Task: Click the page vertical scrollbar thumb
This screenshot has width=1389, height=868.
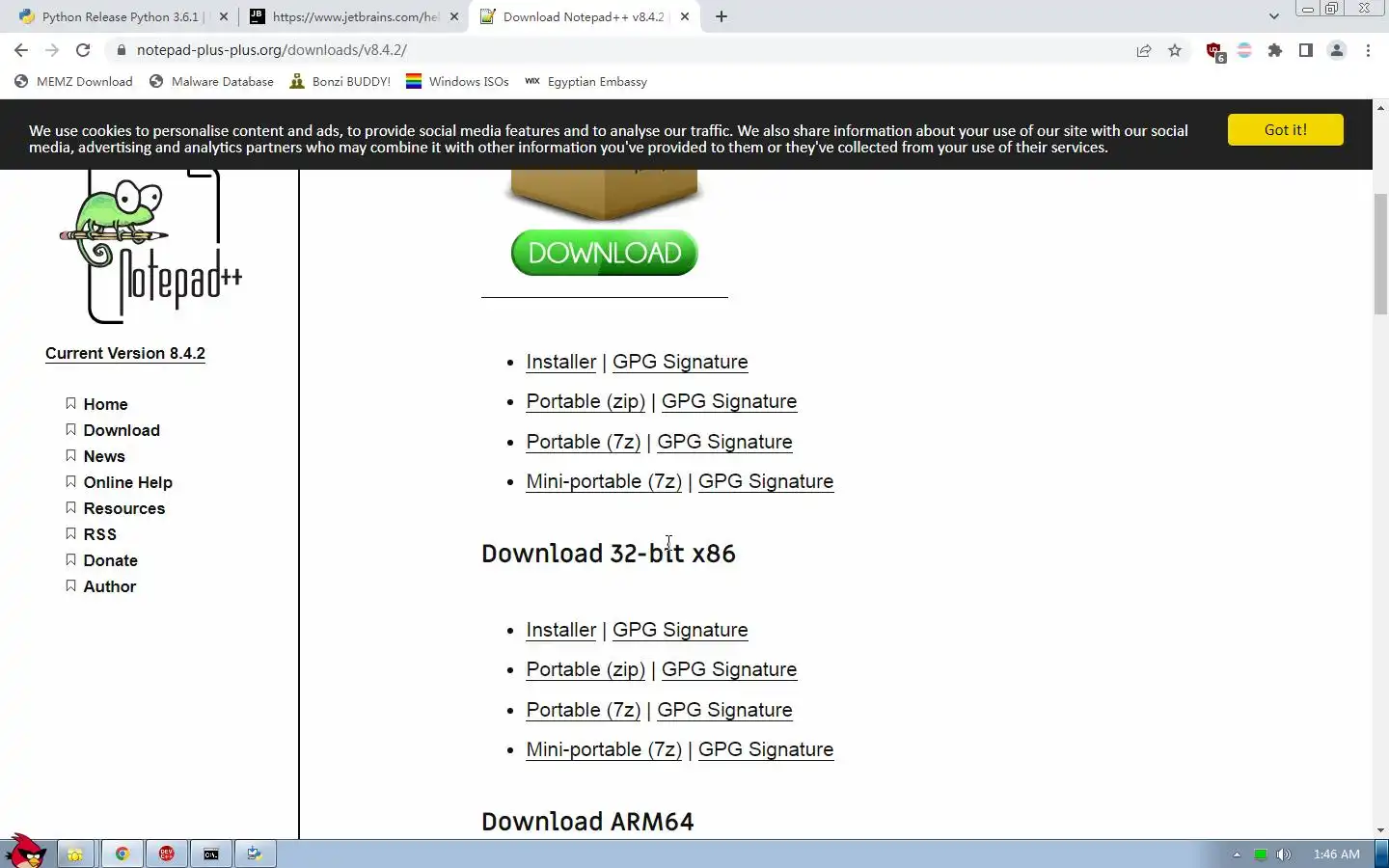Action: [1380, 254]
